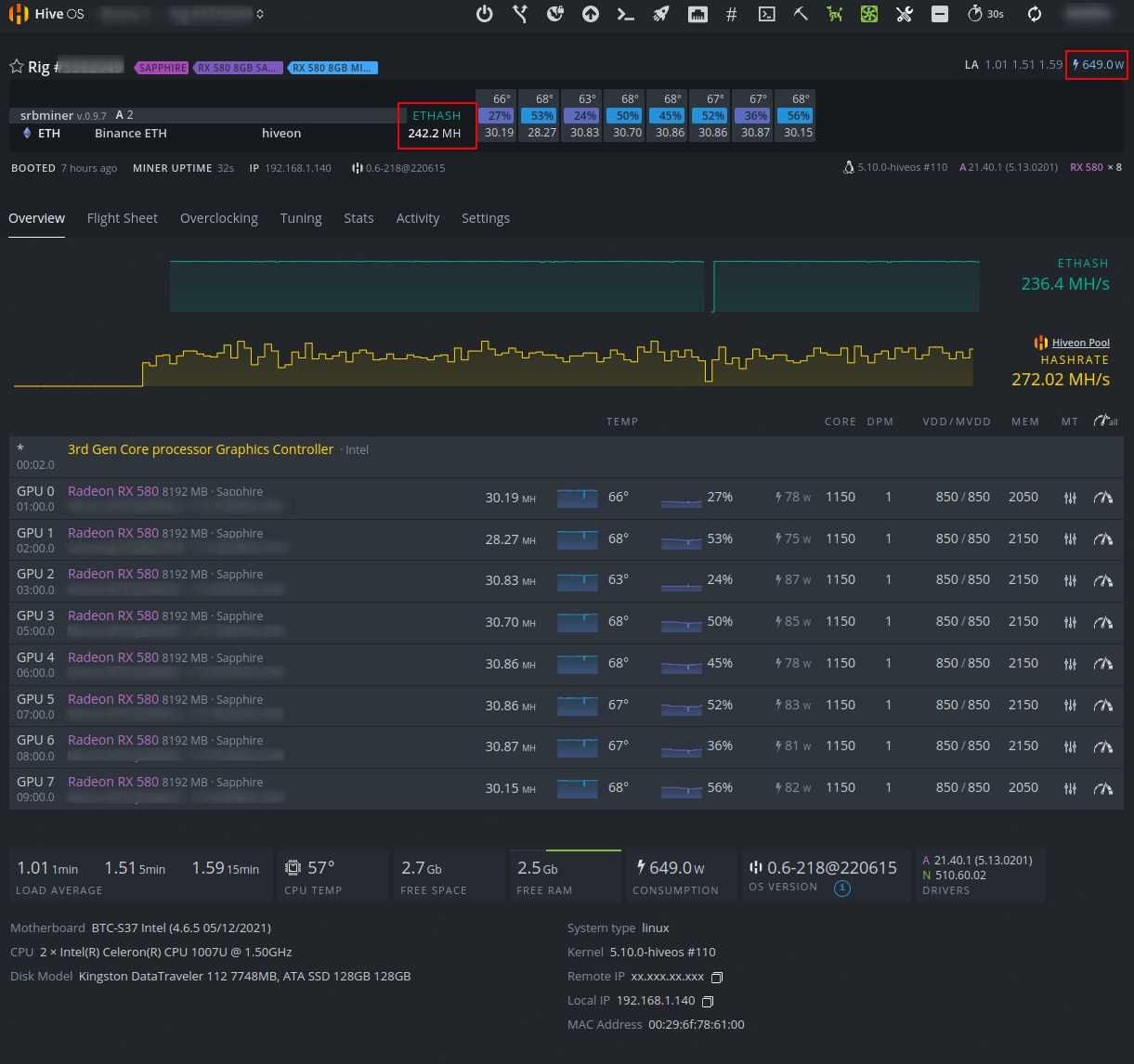
Task: Open the farm selector dropdown arrows
Action: point(260,14)
